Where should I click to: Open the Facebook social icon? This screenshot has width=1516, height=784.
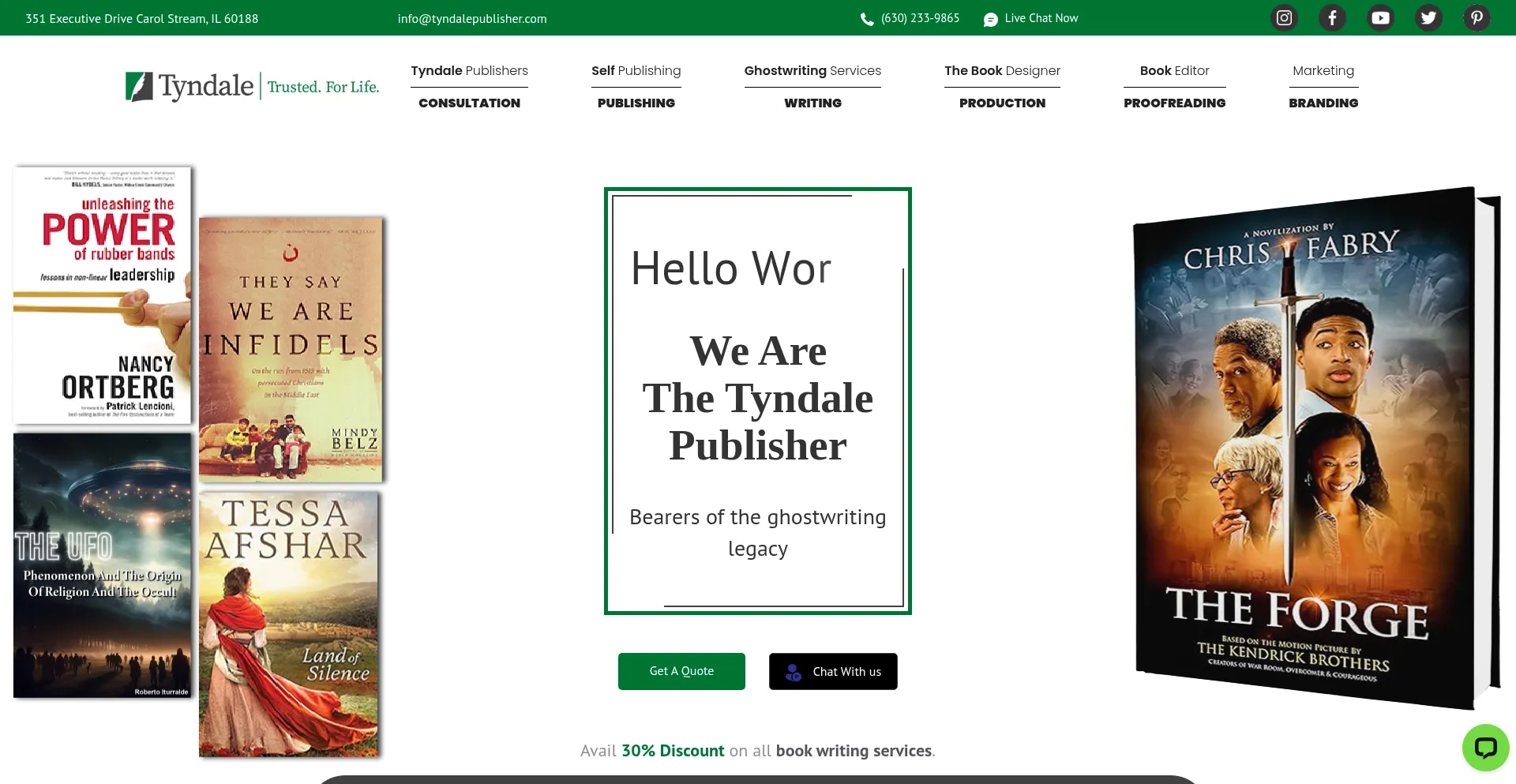[x=1332, y=17]
